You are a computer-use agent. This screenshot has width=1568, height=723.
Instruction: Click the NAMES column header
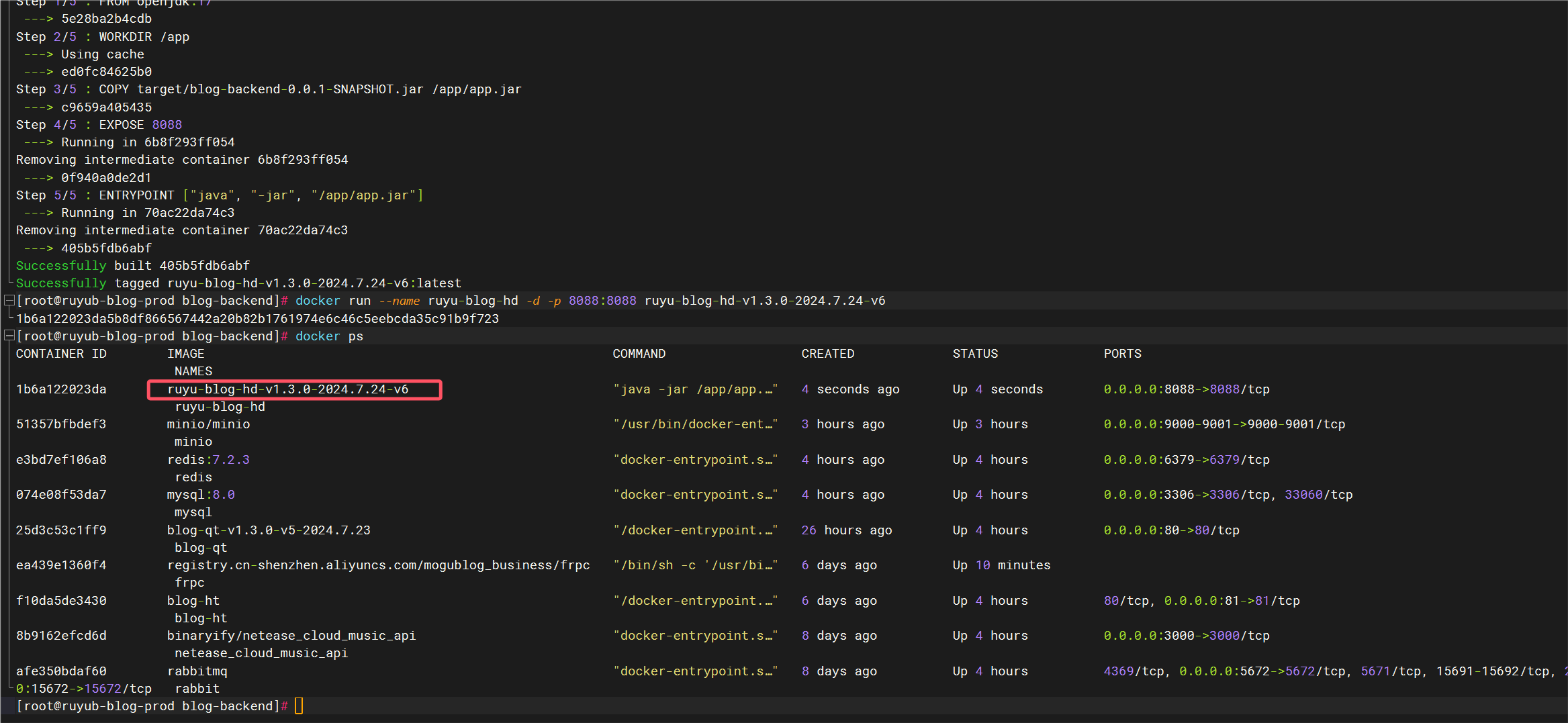[x=193, y=371]
